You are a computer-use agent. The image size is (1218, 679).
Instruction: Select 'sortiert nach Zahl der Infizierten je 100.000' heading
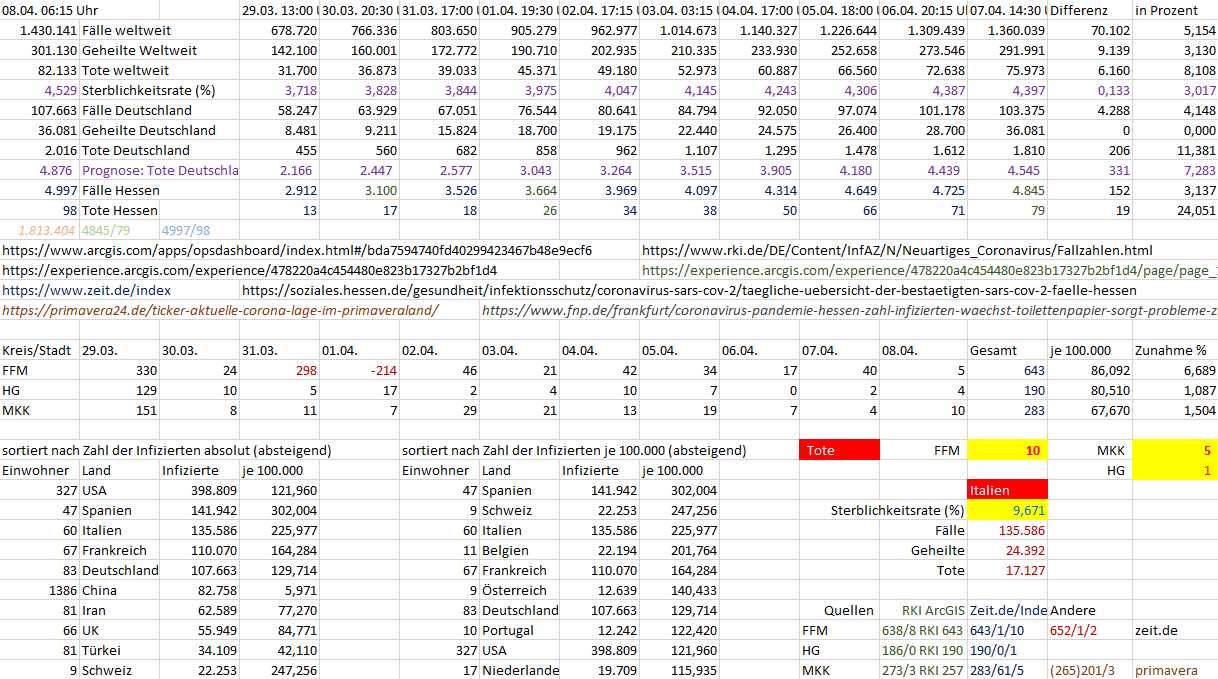pos(573,450)
